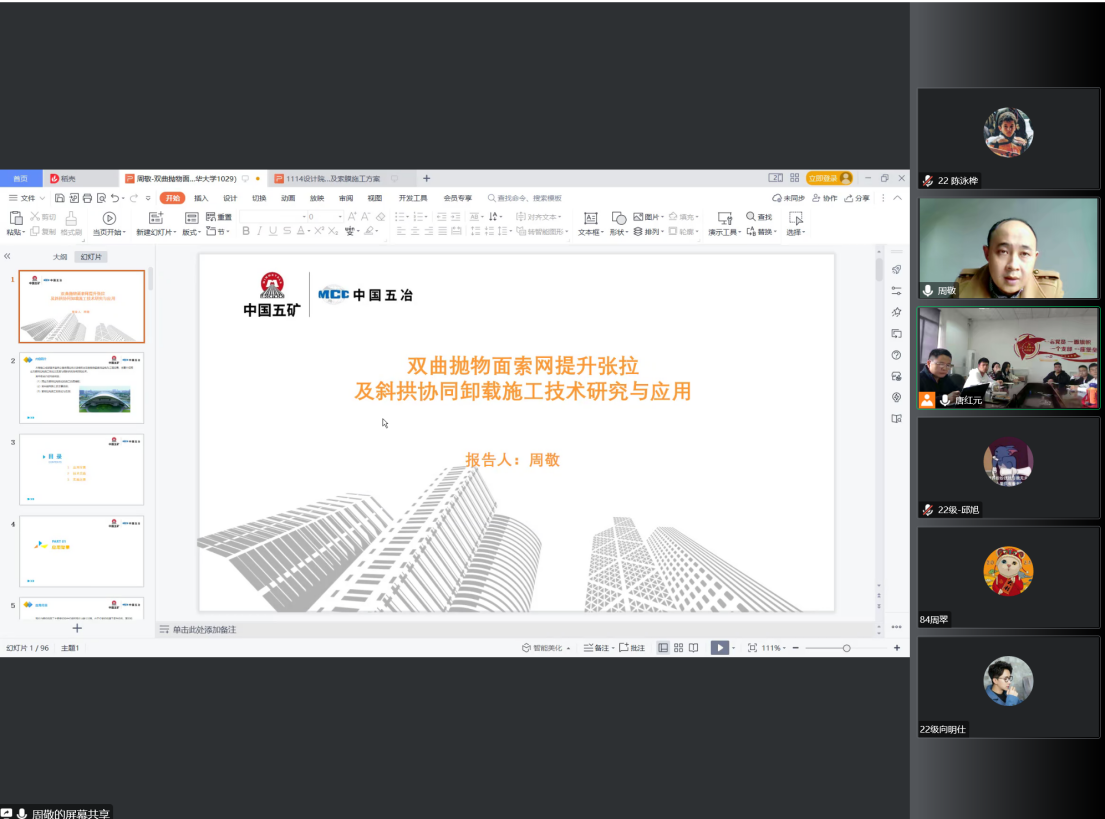Screen dimensions: 1105x819
Task: Click the 重置 reset button
Action: (x=218, y=217)
